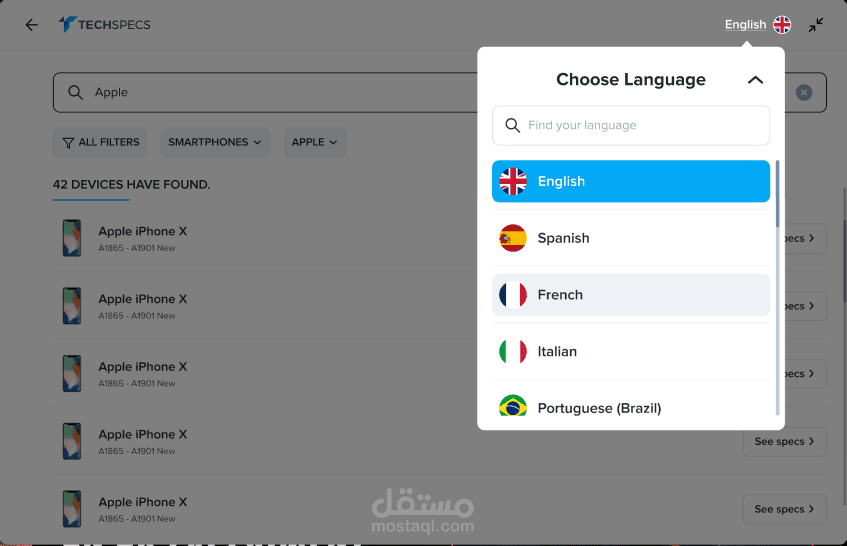The width and height of the screenshot is (847, 546).
Task: Click the Brazil flag icon
Action: coord(513,406)
